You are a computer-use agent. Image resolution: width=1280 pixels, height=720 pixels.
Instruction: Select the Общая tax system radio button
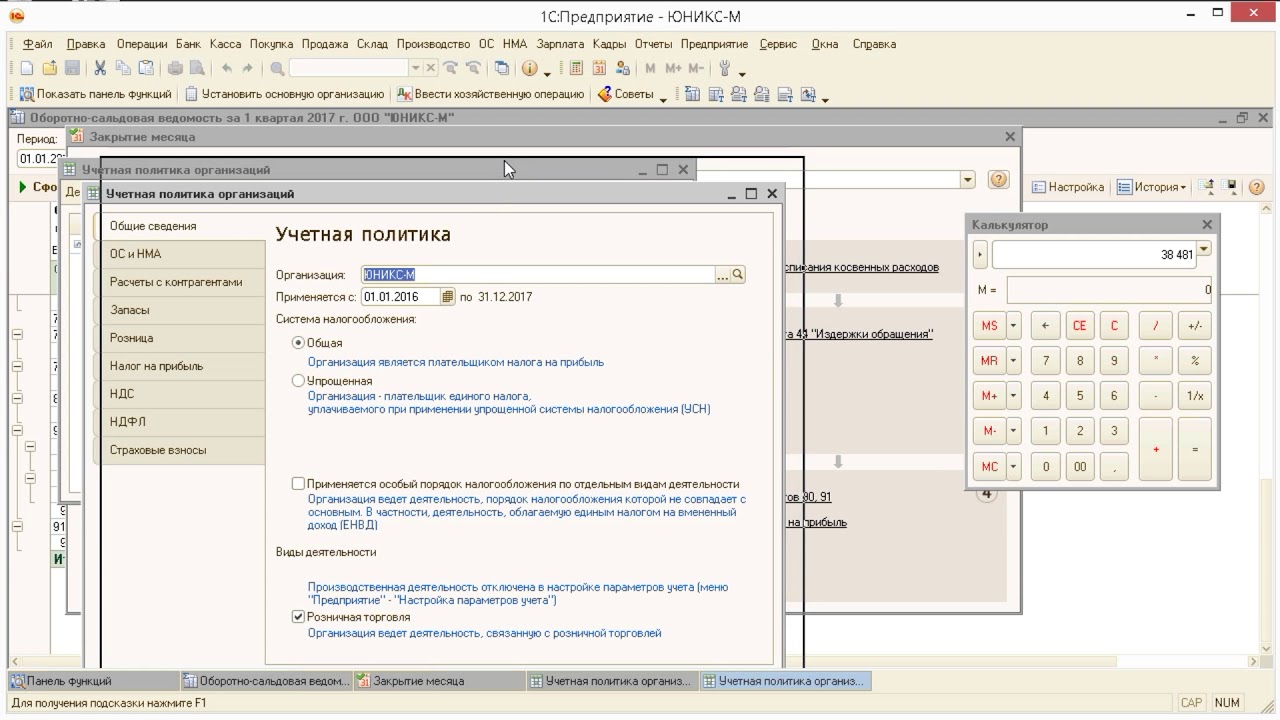298,343
